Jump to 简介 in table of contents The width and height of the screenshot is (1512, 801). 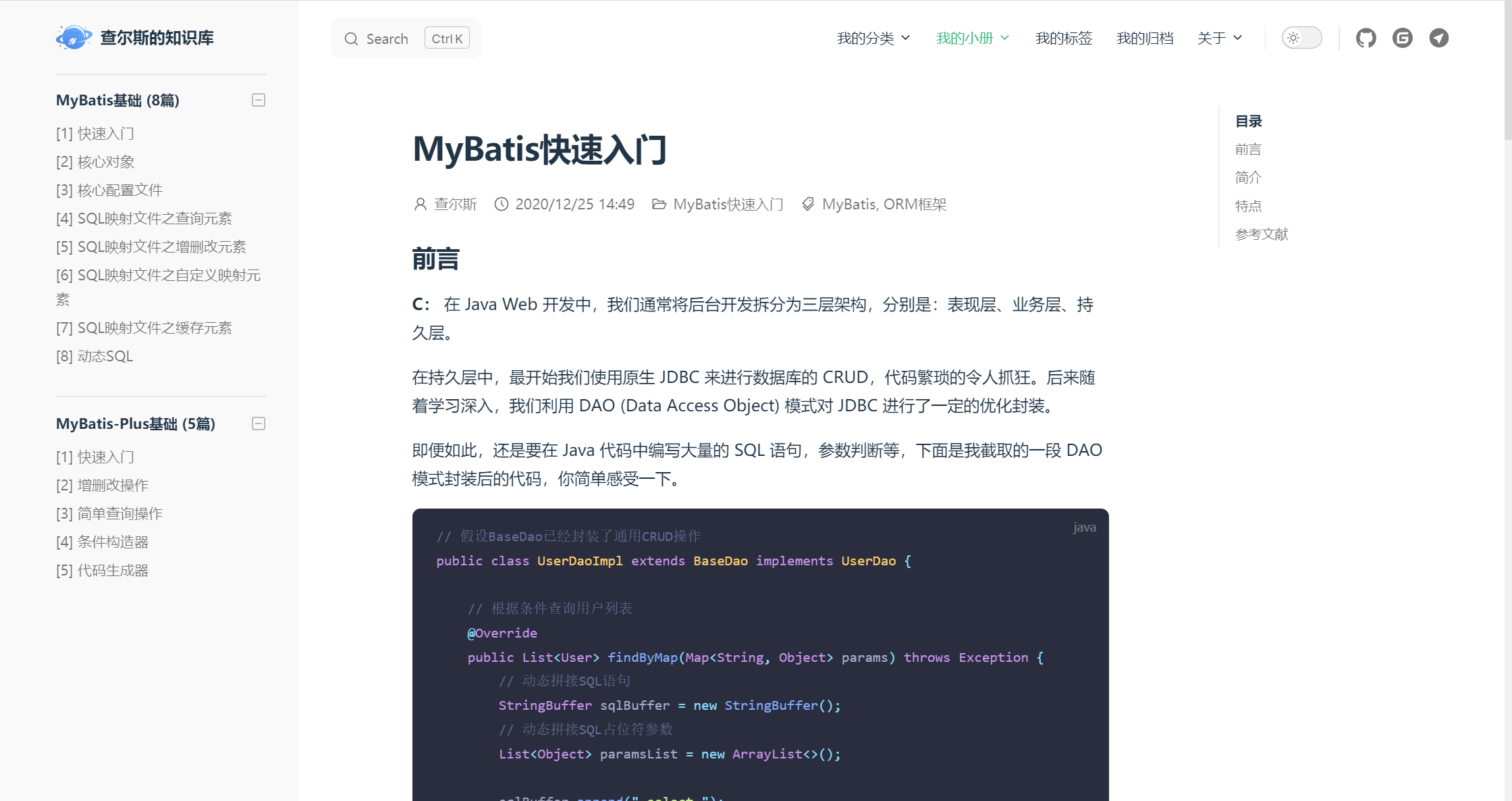1248,178
